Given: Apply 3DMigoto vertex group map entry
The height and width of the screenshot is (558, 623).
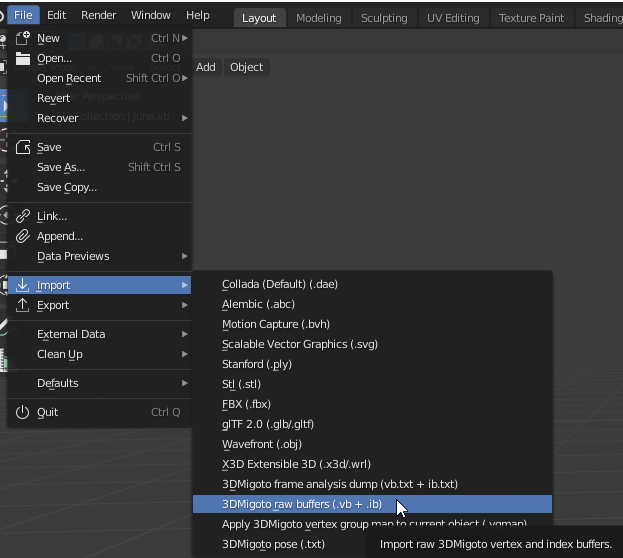Looking at the screenshot, I should click(372, 524).
